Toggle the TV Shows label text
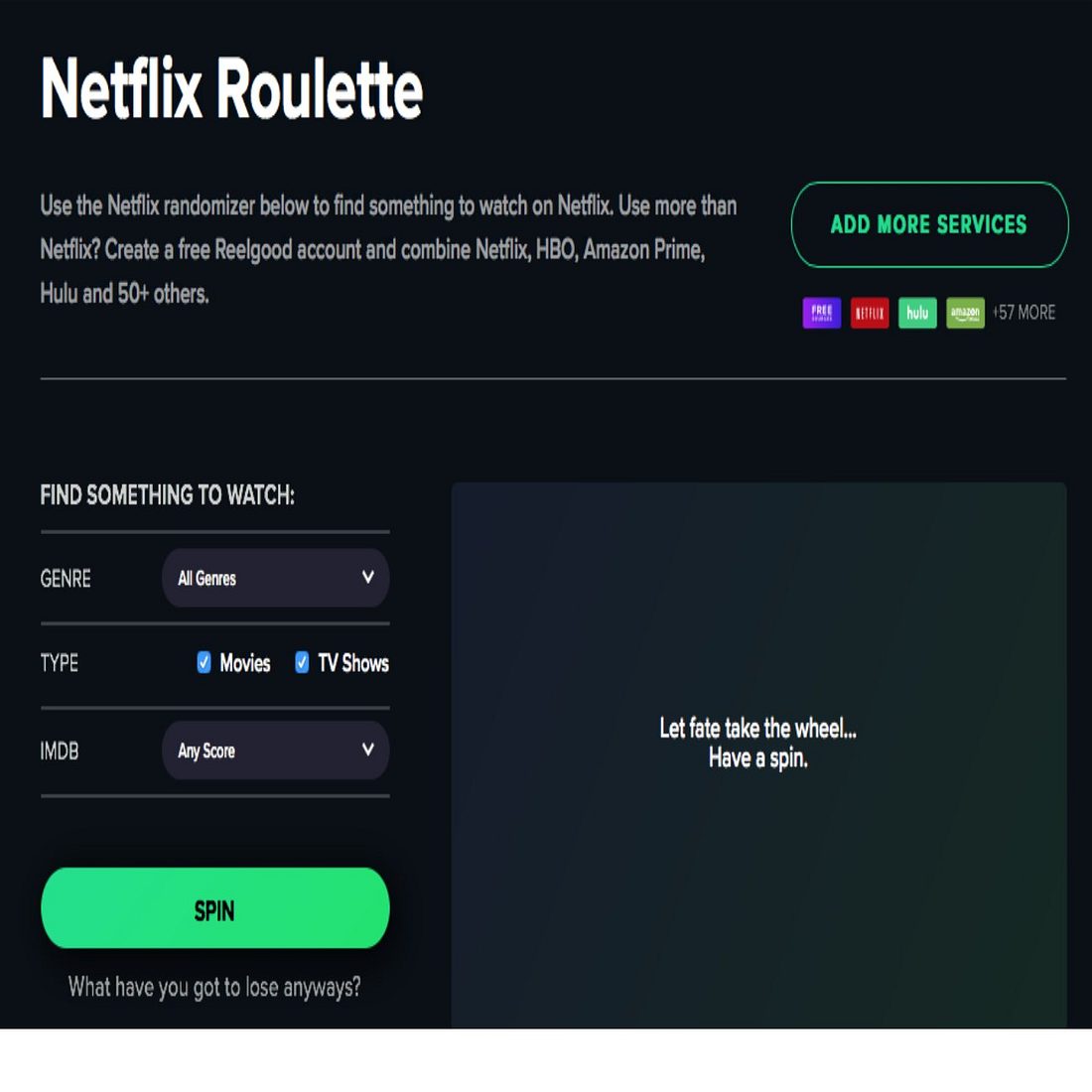The width and height of the screenshot is (1092, 1092). pos(353,663)
